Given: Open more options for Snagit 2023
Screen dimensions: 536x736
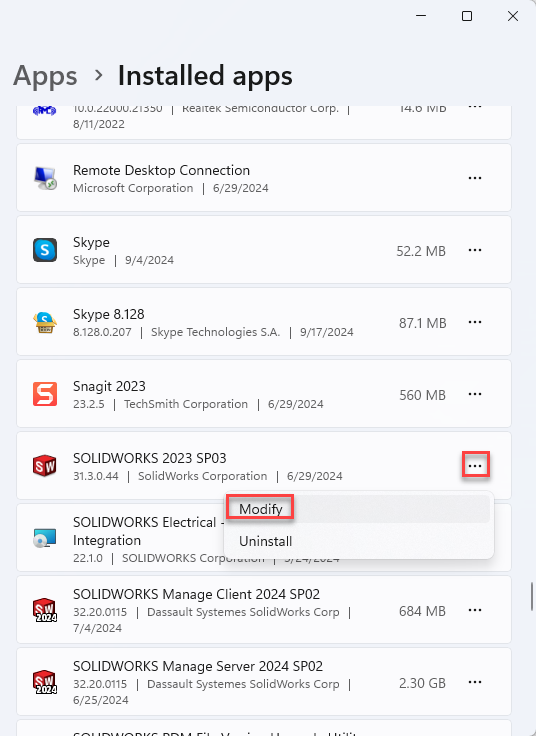Looking at the screenshot, I should click(475, 394).
